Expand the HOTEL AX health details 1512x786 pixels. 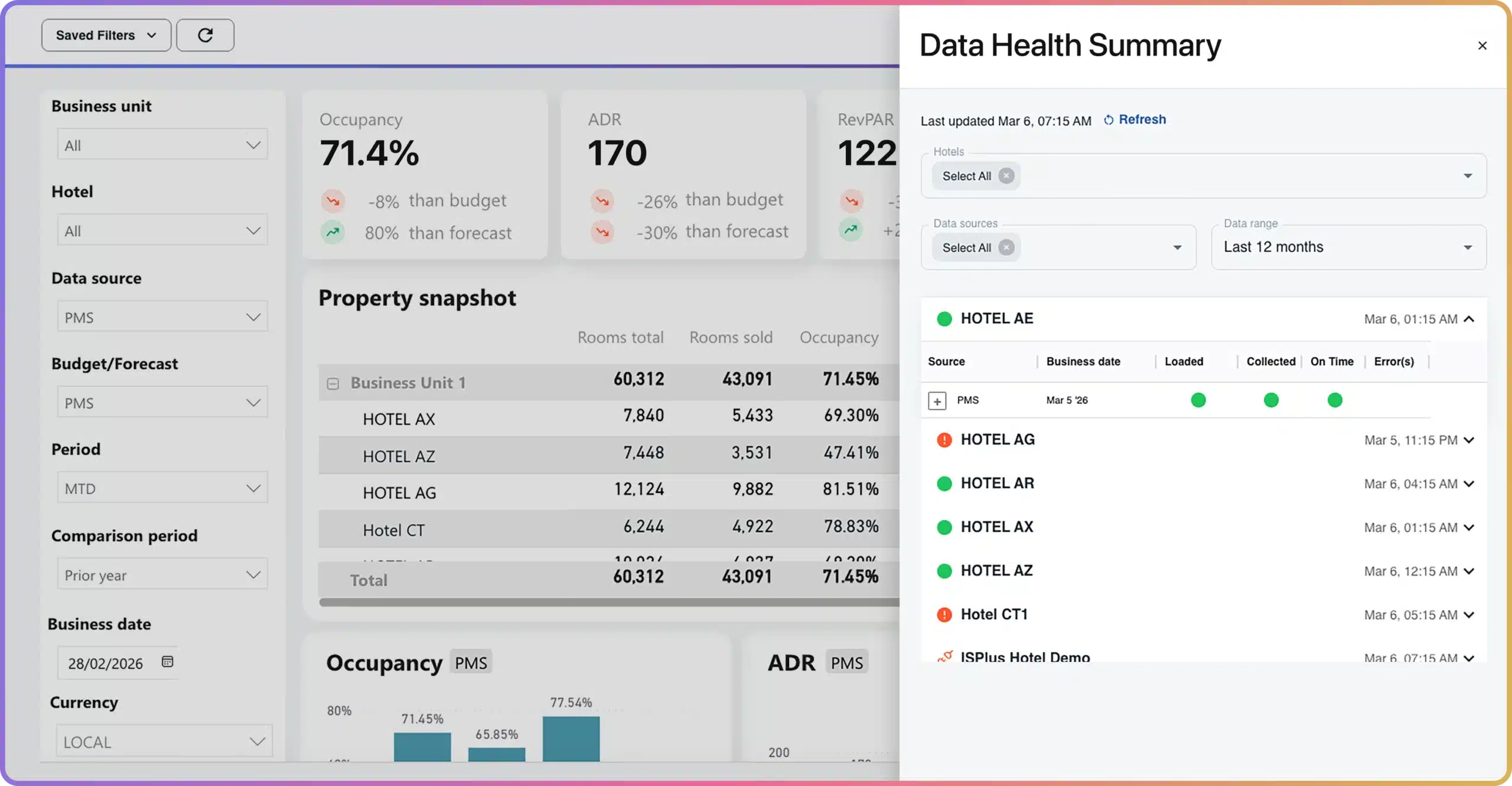point(1469,528)
